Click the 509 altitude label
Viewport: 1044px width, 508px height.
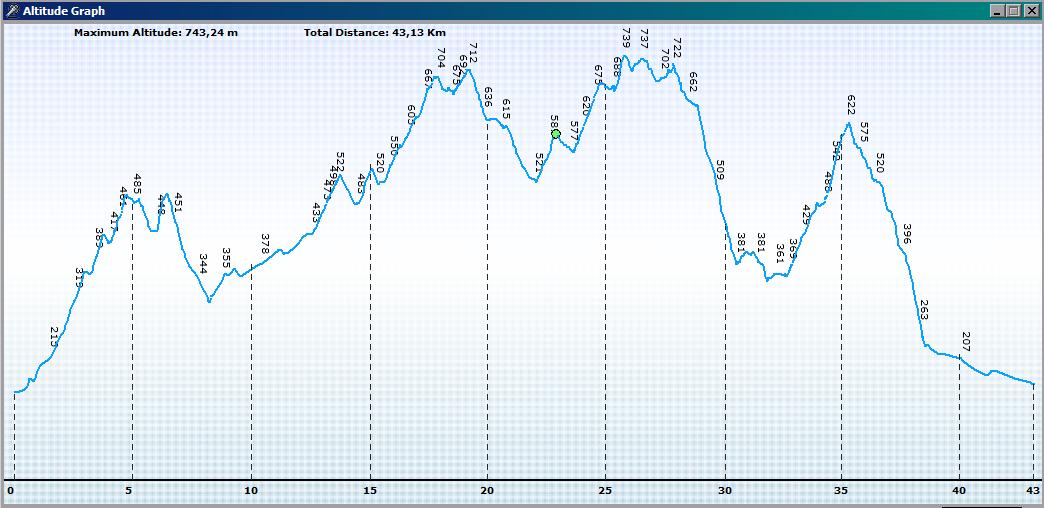[x=719, y=170]
